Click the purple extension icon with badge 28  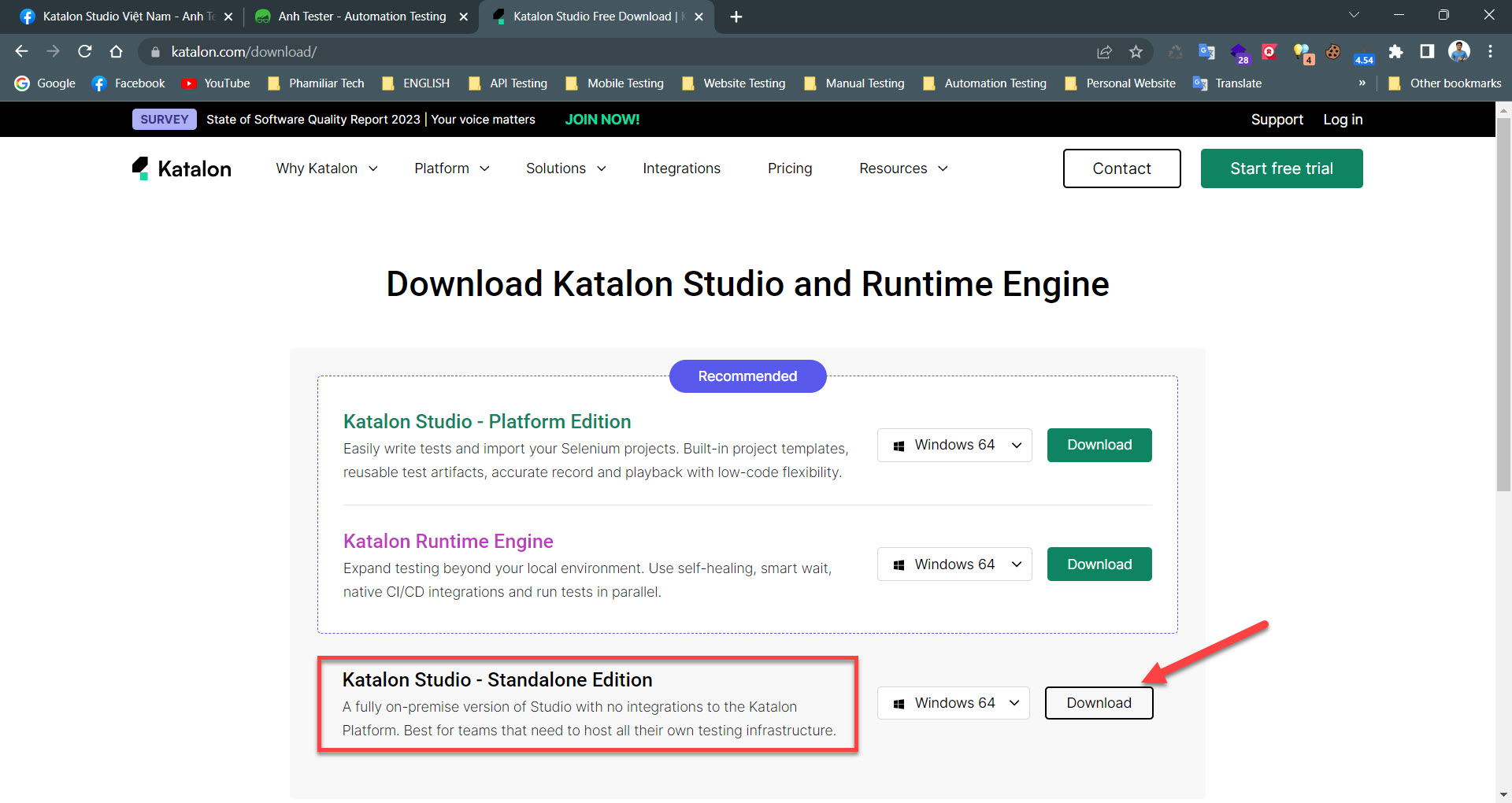coord(1239,54)
